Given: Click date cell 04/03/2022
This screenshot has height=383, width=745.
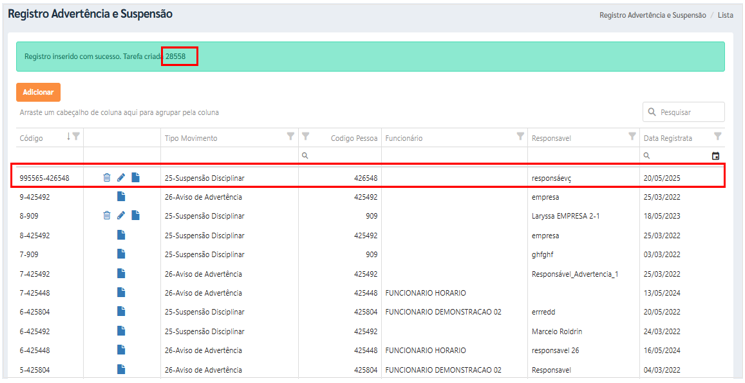Looking at the screenshot, I should click(662, 370).
